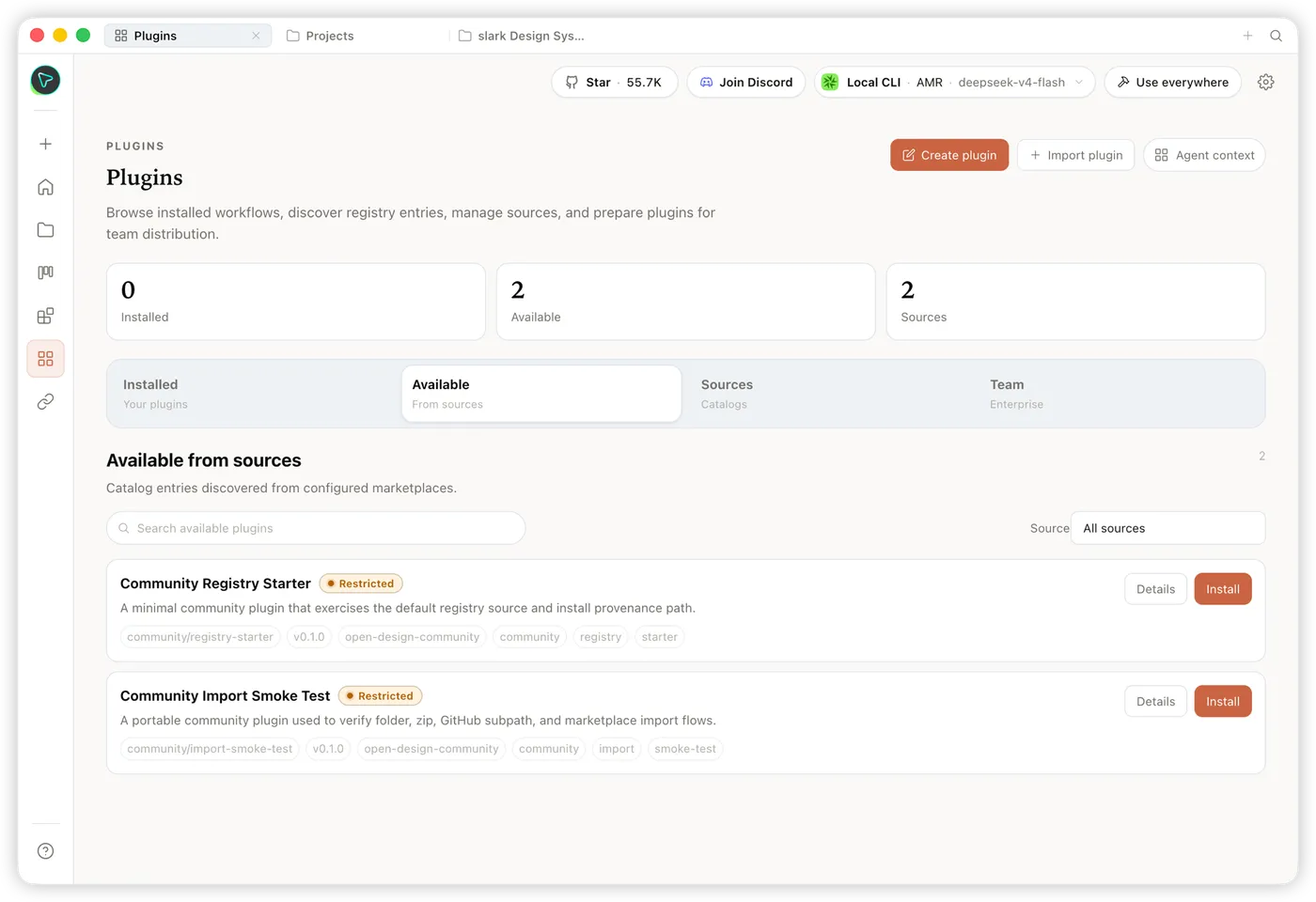Click the Community Import Smoke Test title
This screenshot has width=1316, height=902.
pos(225,696)
